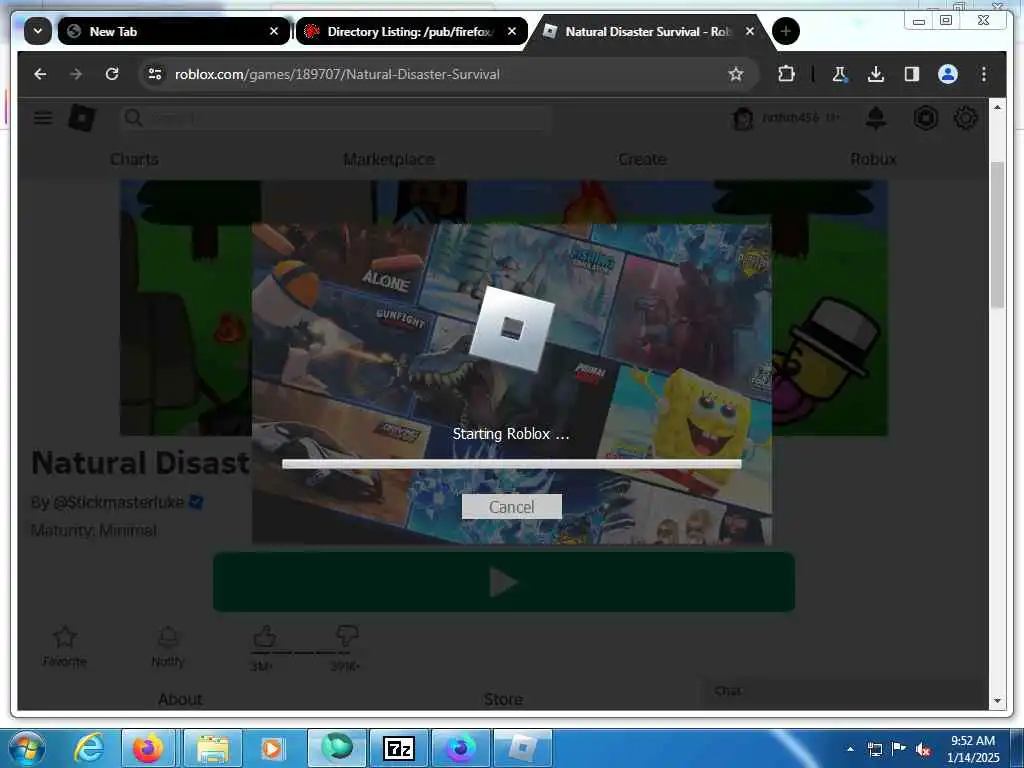The width and height of the screenshot is (1024, 768).
Task: Click scrollbar down arrow
Action: point(997,701)
